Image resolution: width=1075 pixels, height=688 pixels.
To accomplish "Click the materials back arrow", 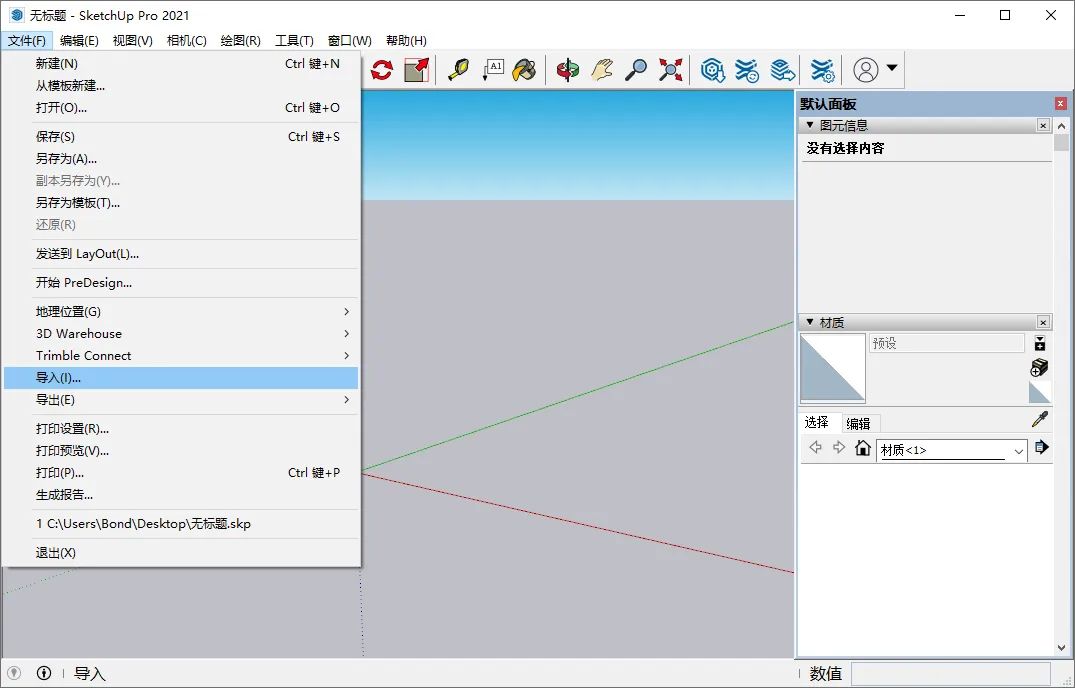I will 815,447.
